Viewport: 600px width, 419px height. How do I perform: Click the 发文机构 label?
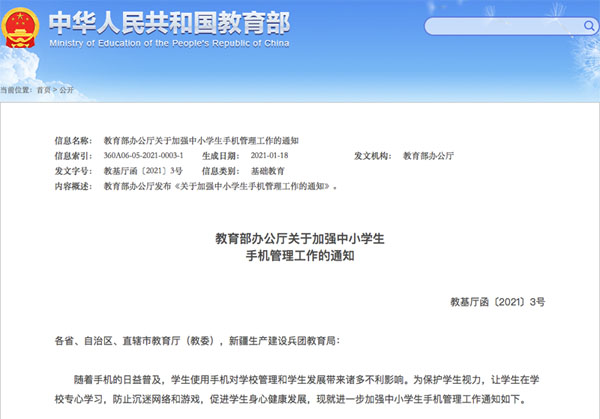(x=372, y=156)
